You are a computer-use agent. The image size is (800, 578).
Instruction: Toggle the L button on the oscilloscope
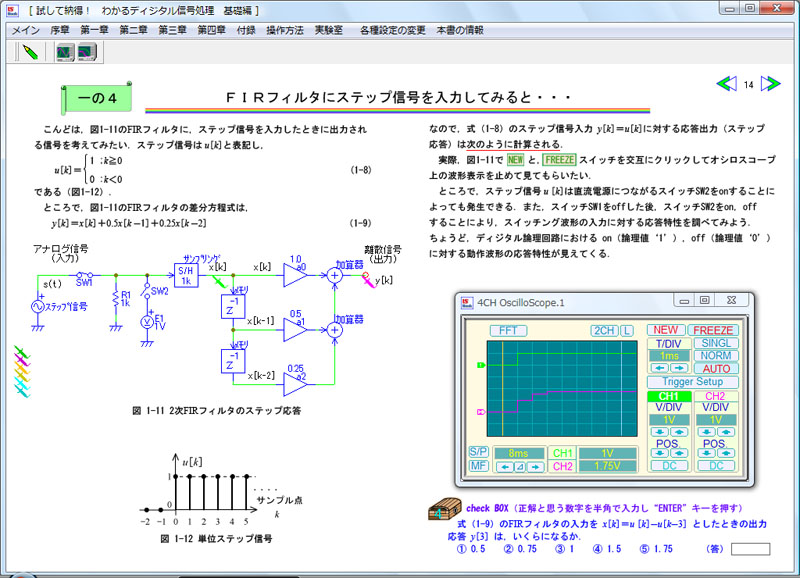(x=627, y=331)
